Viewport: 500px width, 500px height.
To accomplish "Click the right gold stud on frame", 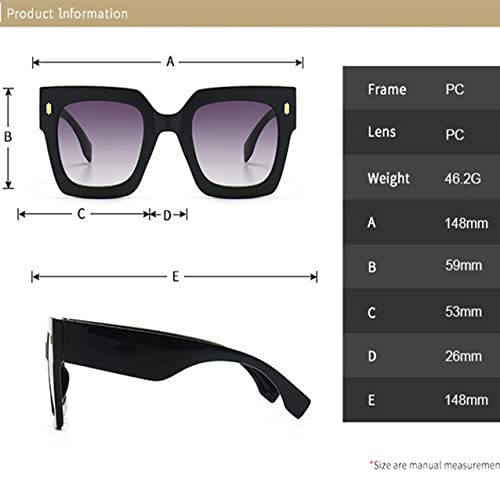I will click(x=286, y=109).
